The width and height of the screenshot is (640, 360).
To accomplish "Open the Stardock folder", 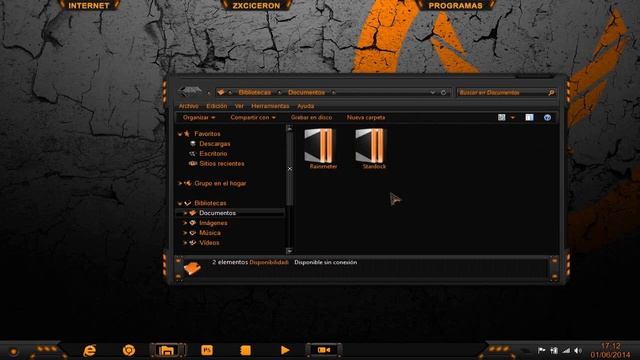I will pos(371,149).
